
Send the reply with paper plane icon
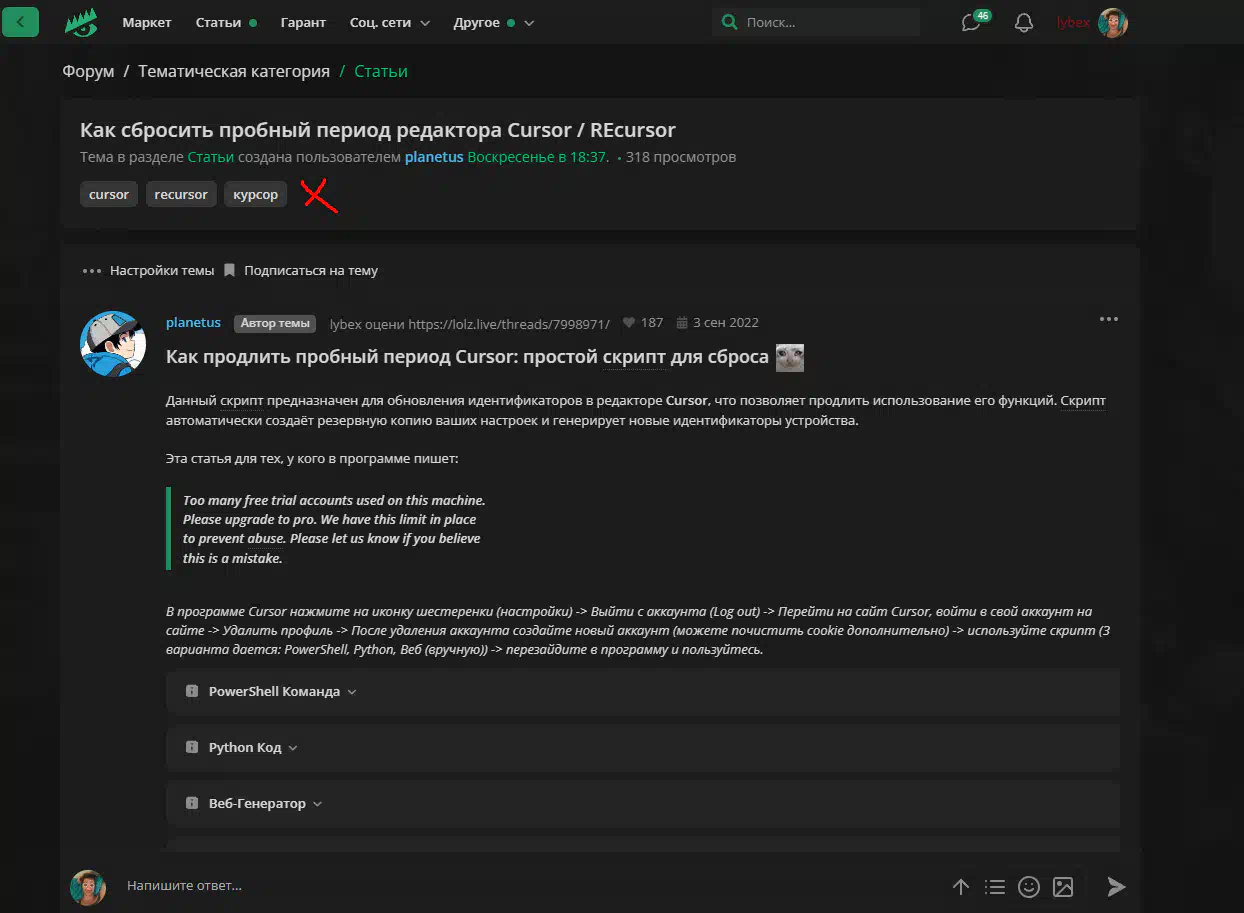(1116, 886)
